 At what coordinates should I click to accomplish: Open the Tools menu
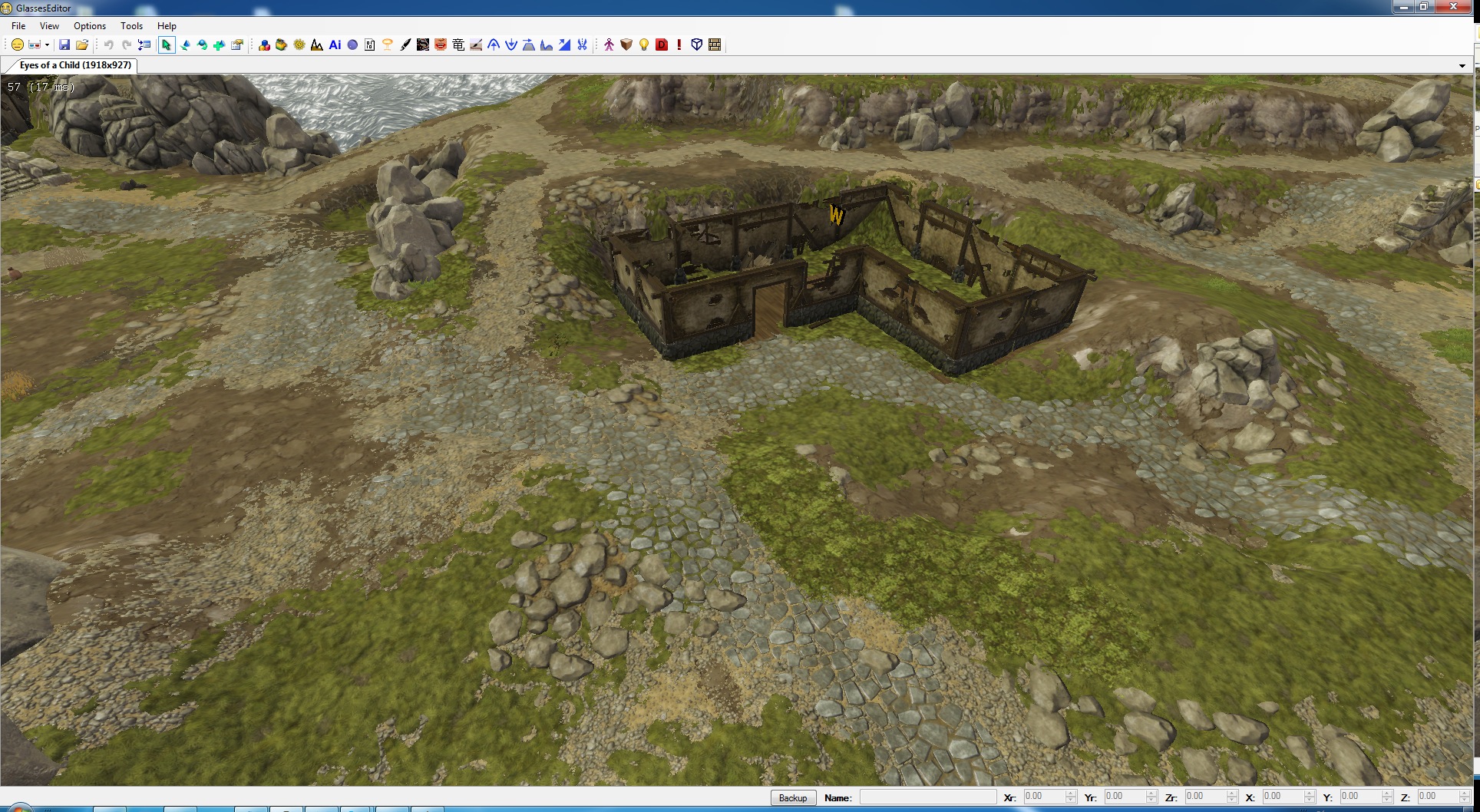click(x=131, y=26)
